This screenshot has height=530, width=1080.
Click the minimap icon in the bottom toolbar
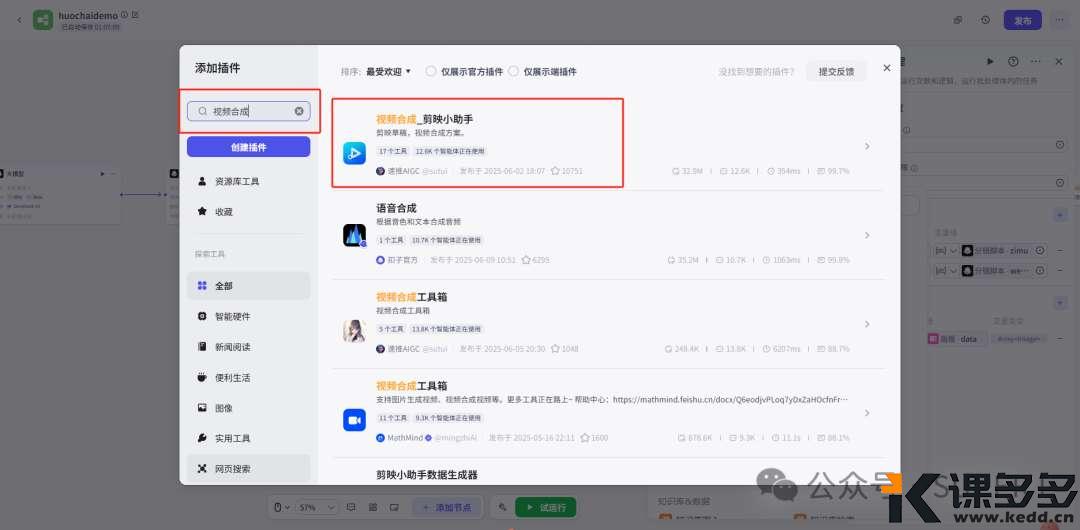tap(394, 507)
